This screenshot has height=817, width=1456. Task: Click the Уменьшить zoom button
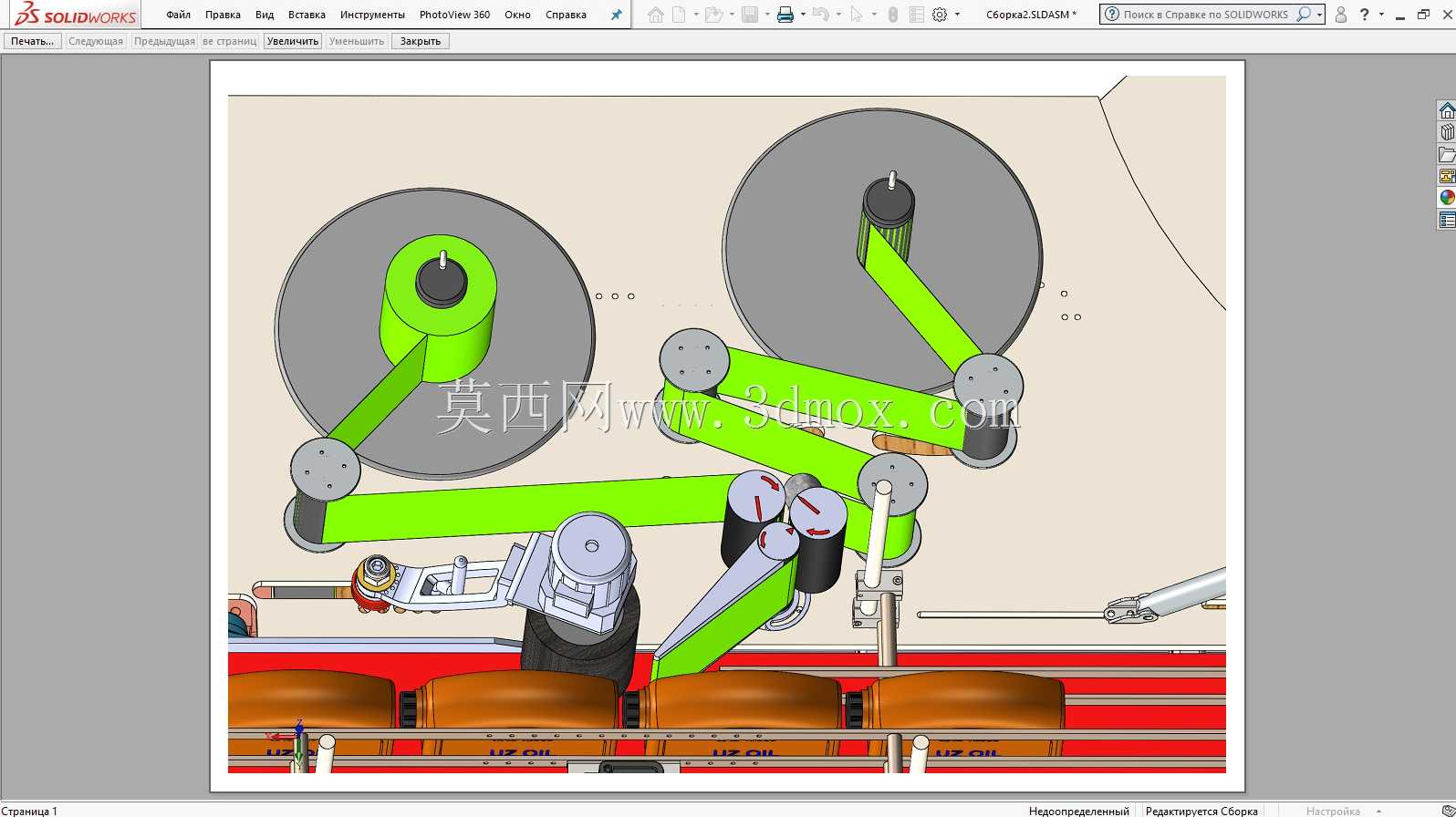coord(357,41)
